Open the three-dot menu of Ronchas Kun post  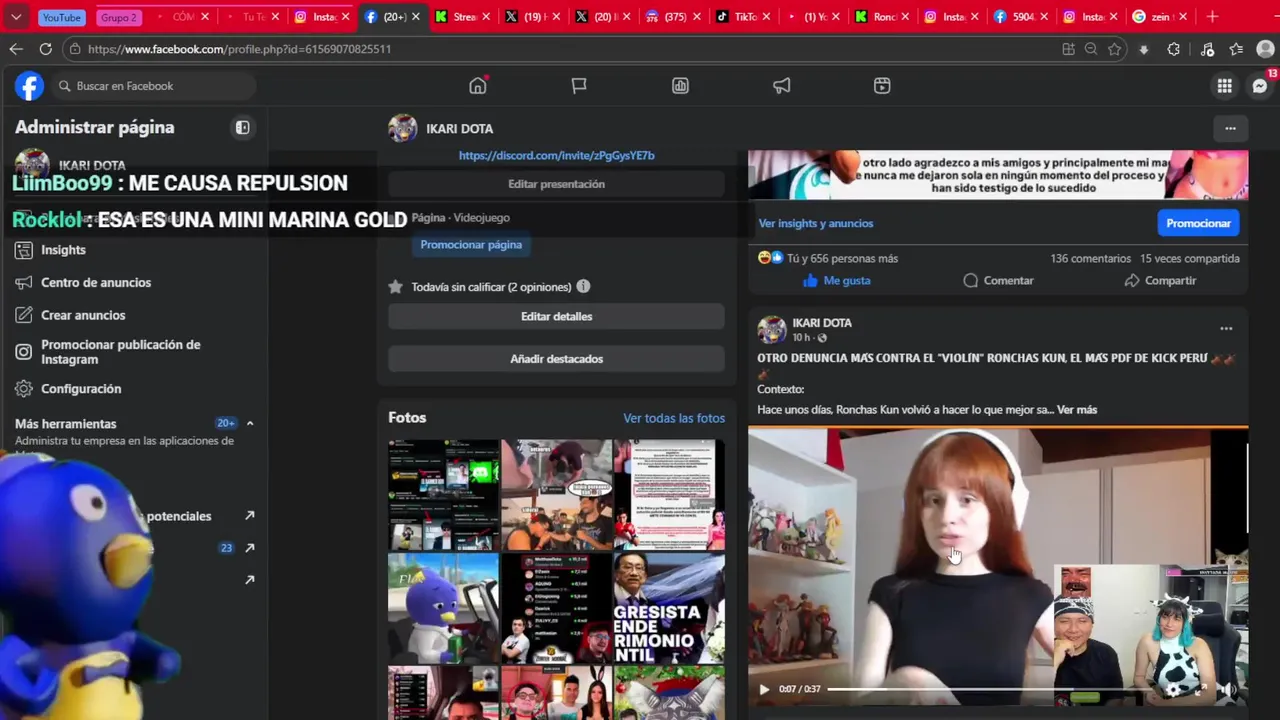click(x=1226, y=328)
